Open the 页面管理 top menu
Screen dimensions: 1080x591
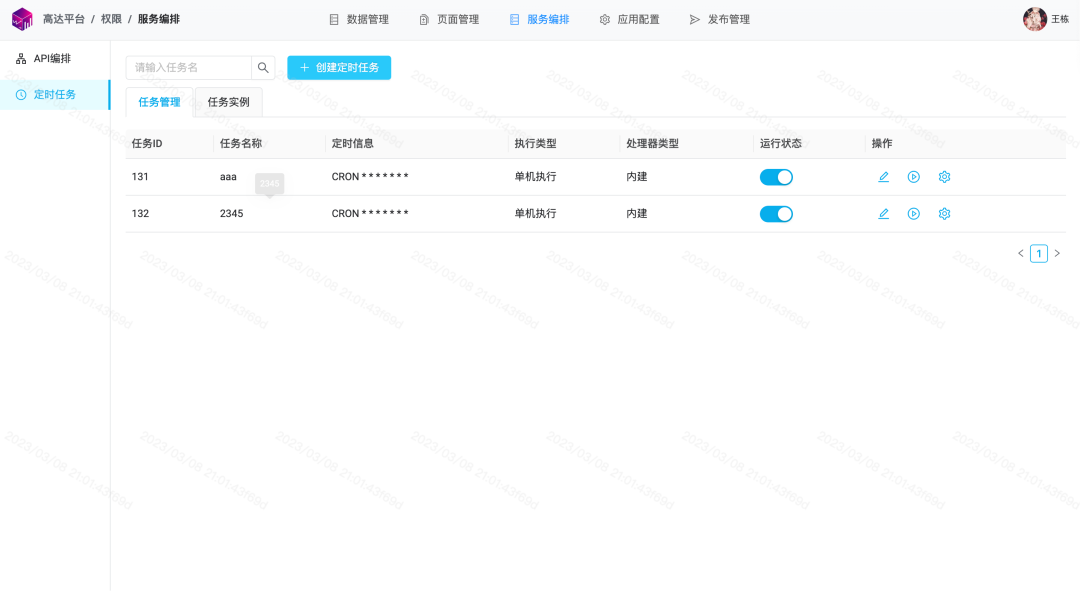(x=449, y=19)
